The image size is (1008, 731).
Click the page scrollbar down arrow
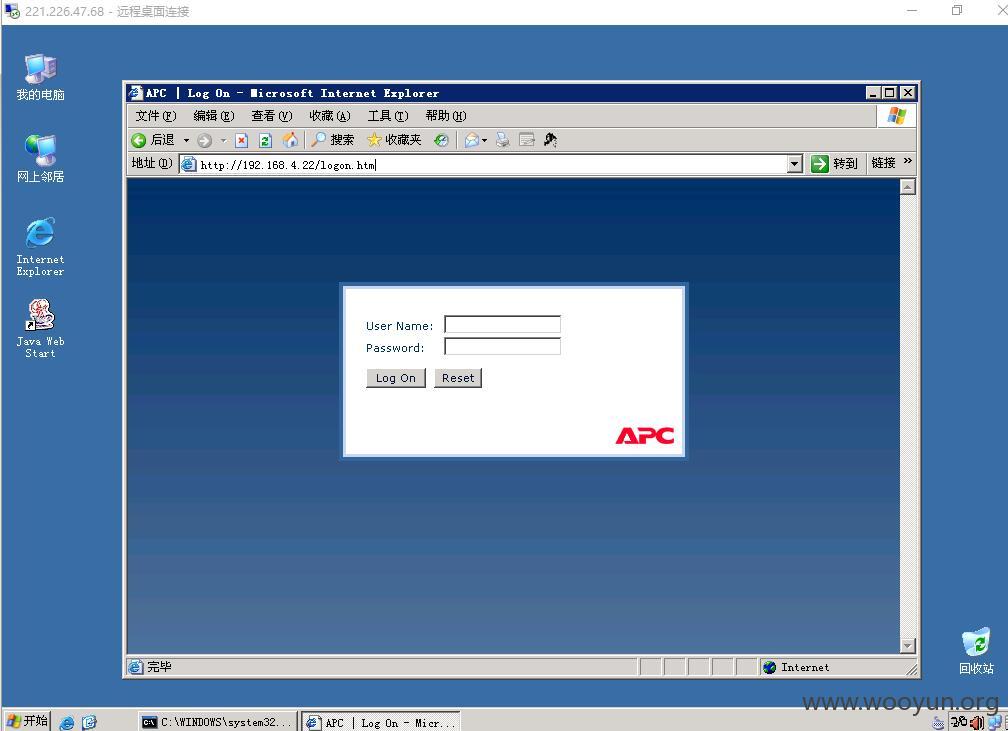pos(908,645)
